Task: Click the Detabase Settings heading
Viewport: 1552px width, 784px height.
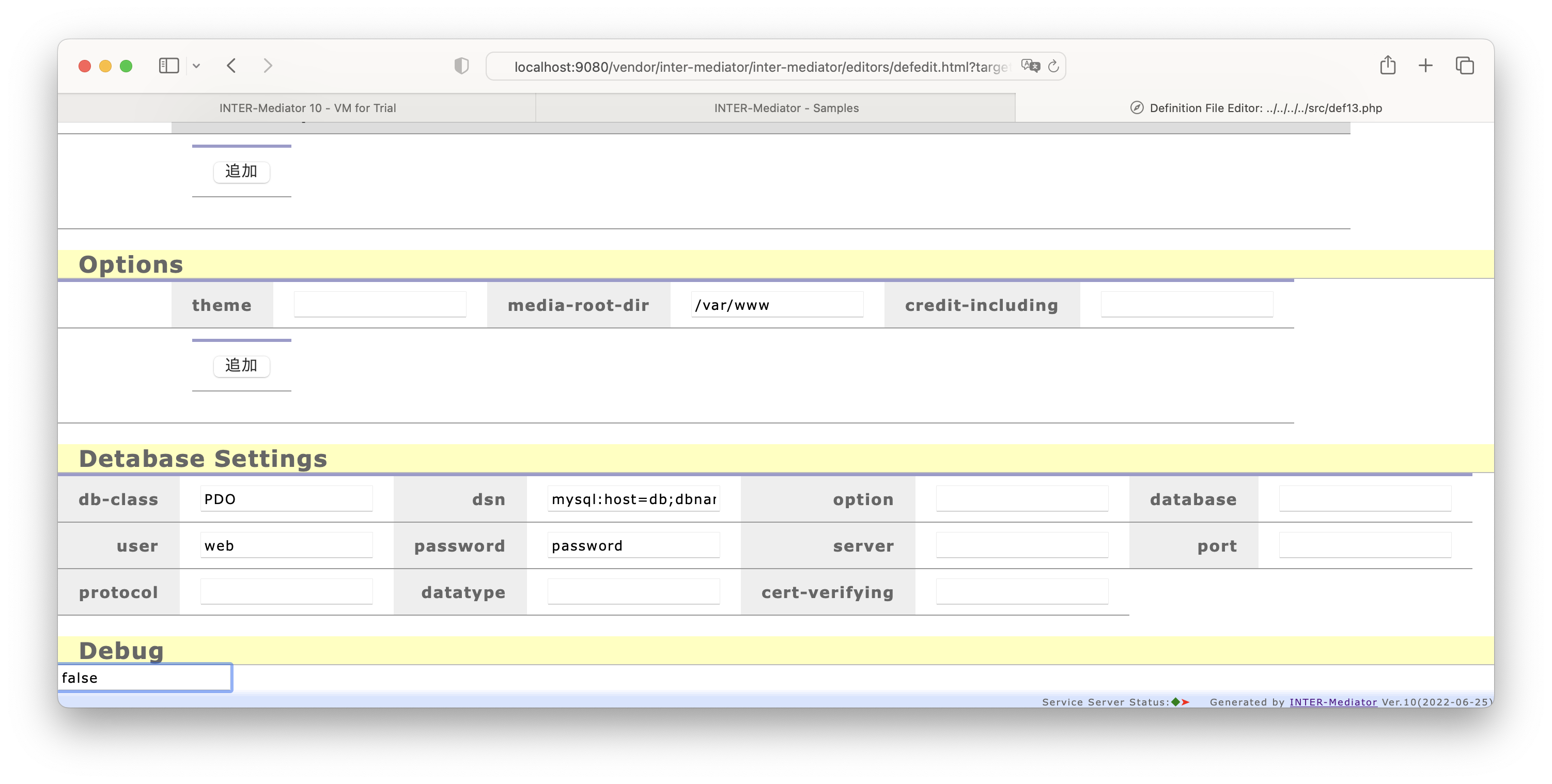Action: pos(203,458)
